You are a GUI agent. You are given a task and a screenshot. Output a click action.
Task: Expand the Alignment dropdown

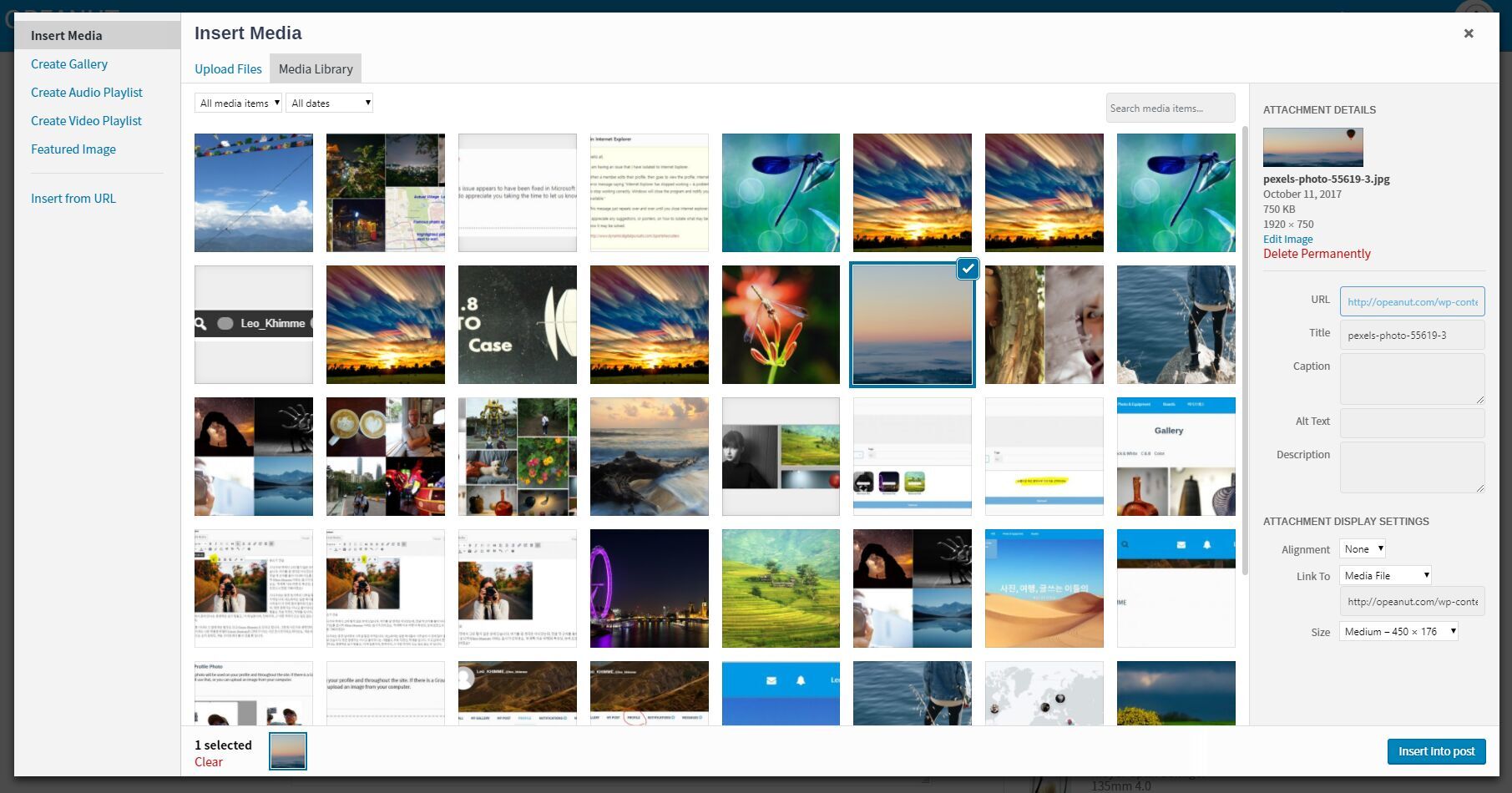point(1363,548)
